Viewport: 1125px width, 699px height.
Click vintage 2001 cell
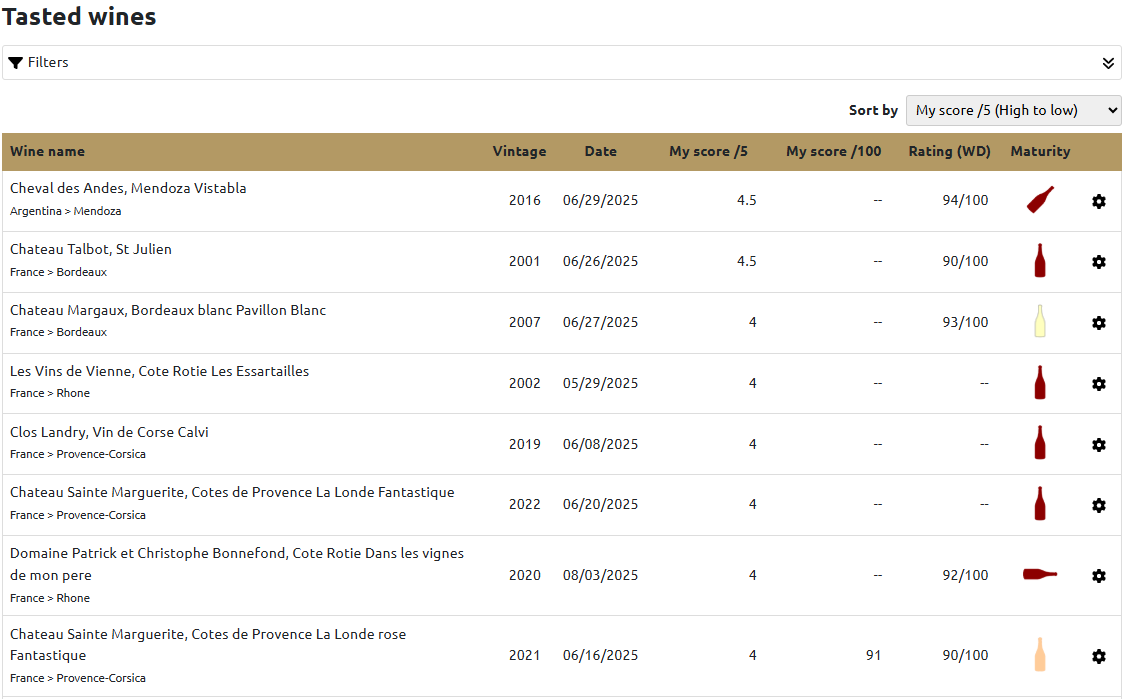click(524, 261)
